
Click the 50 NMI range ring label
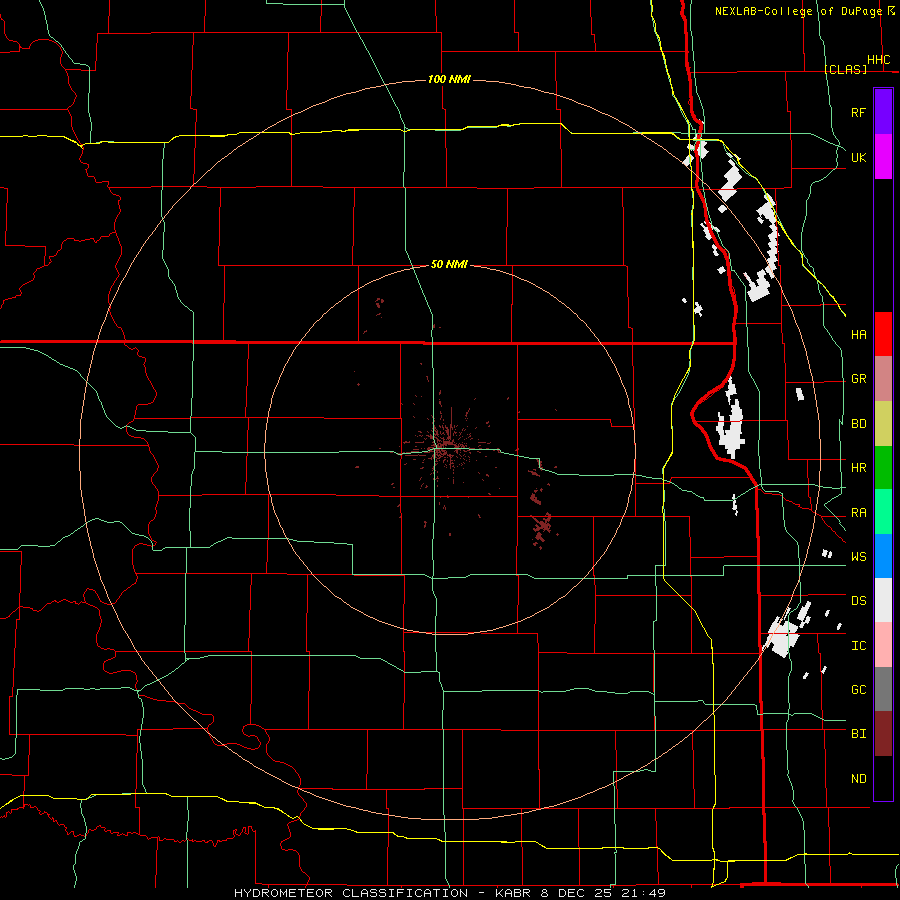(449, 264)
